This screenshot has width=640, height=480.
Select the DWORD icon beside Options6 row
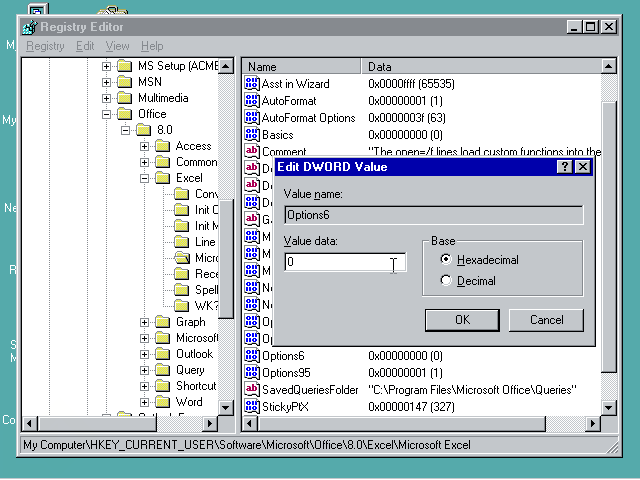coord(252,356)
